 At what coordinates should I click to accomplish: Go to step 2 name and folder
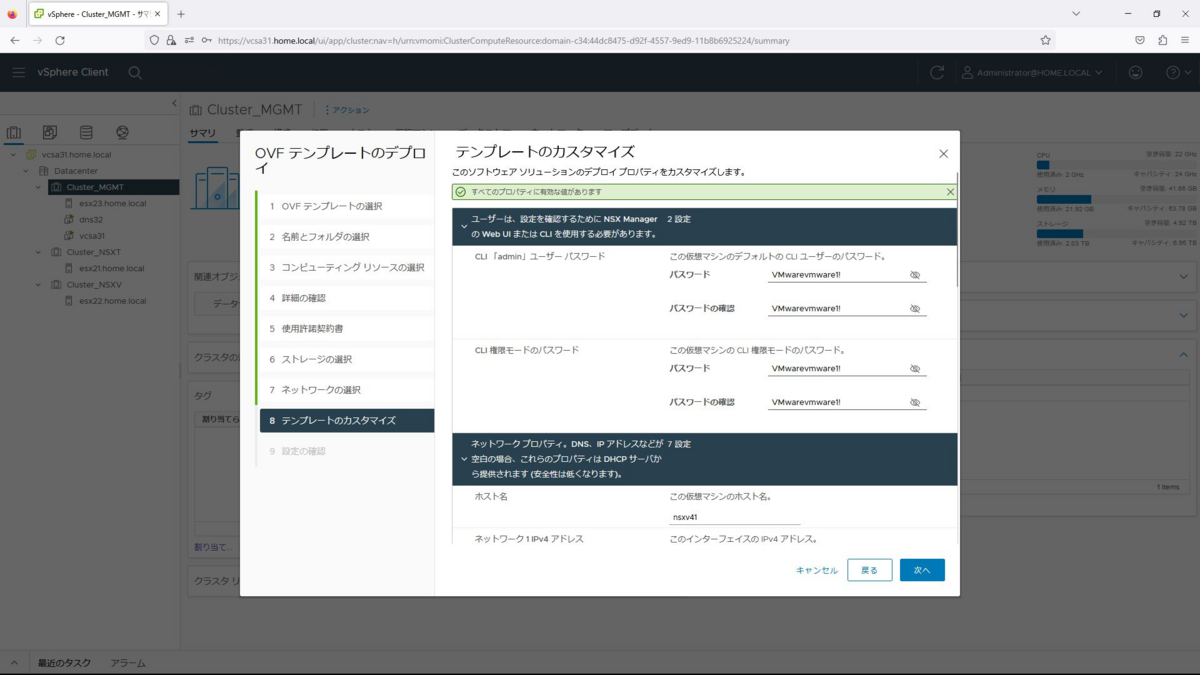click(346, 237)
